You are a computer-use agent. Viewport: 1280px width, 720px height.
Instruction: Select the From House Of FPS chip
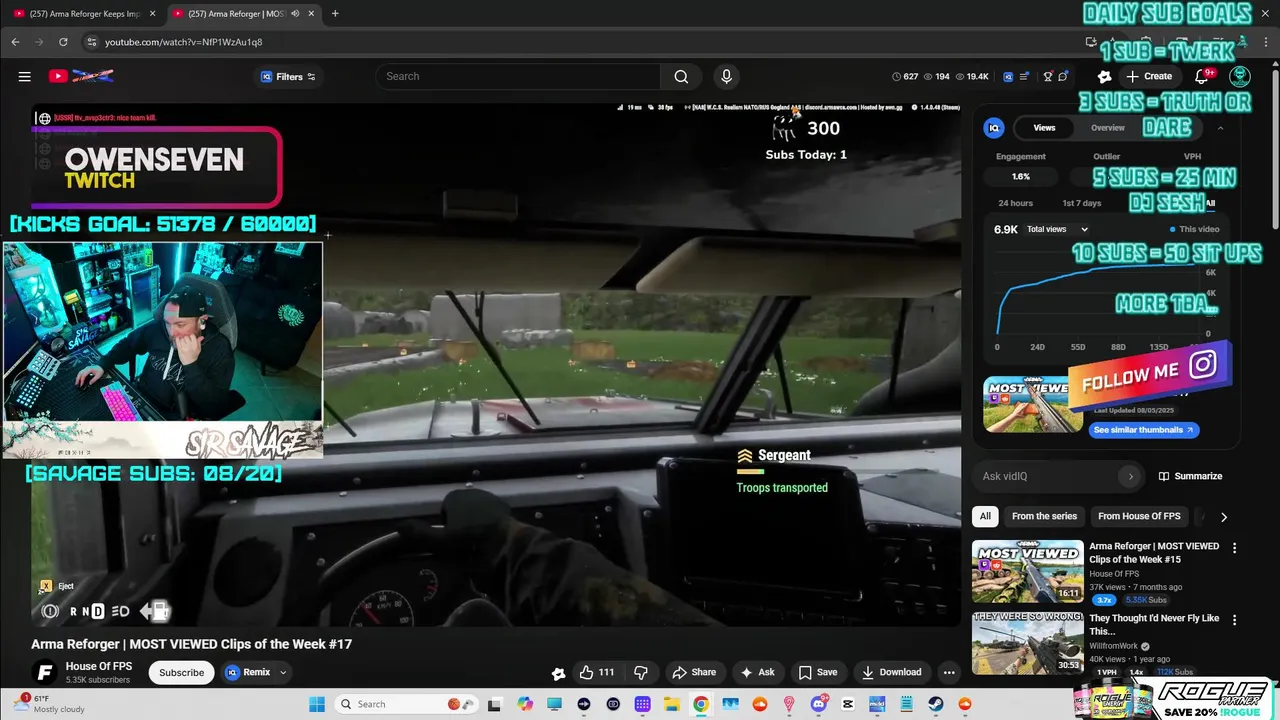coord(1139,516)
